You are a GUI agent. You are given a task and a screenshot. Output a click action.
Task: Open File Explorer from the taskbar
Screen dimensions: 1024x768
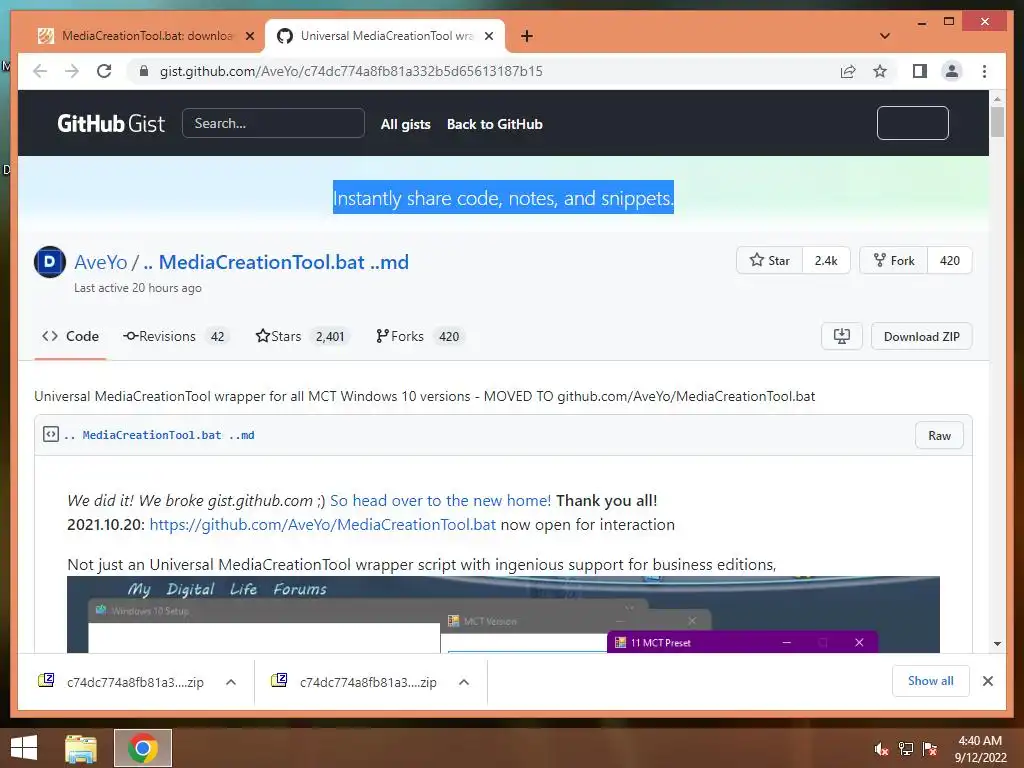(81, 748)
